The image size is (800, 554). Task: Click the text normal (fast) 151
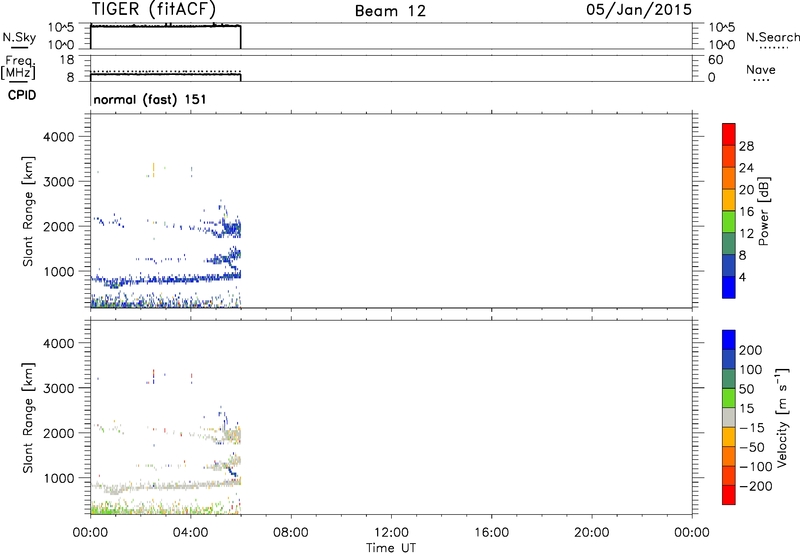(150, 99)
